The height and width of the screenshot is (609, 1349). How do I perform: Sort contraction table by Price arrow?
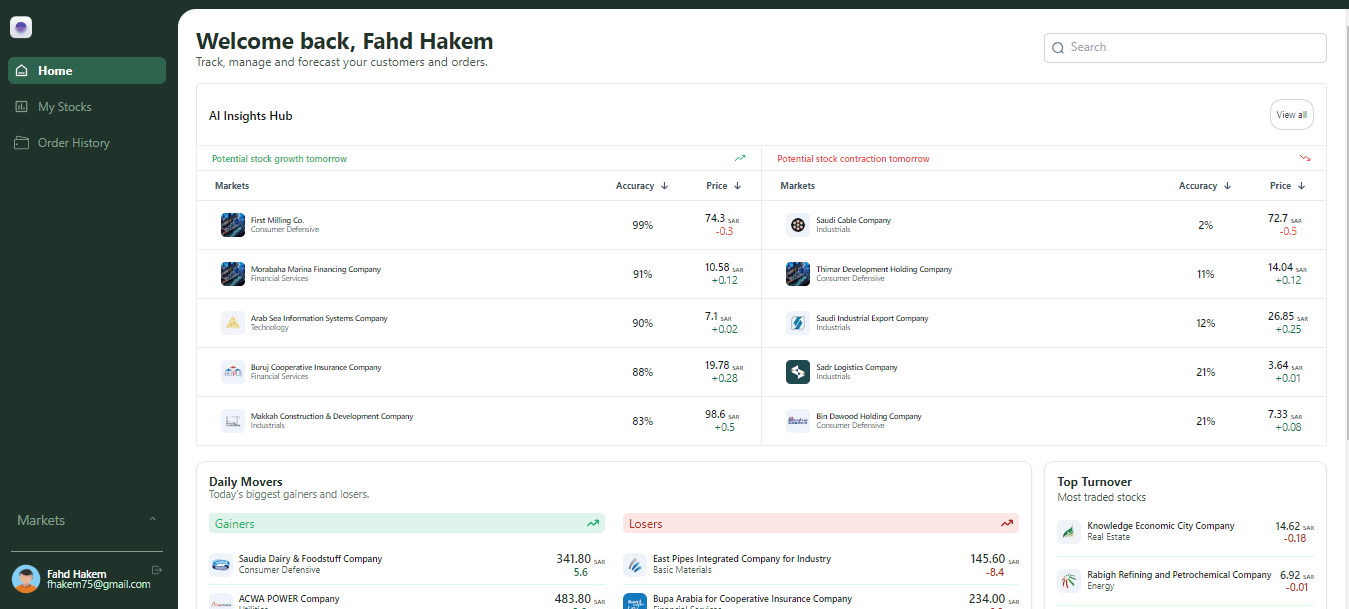coord(1301,186)
